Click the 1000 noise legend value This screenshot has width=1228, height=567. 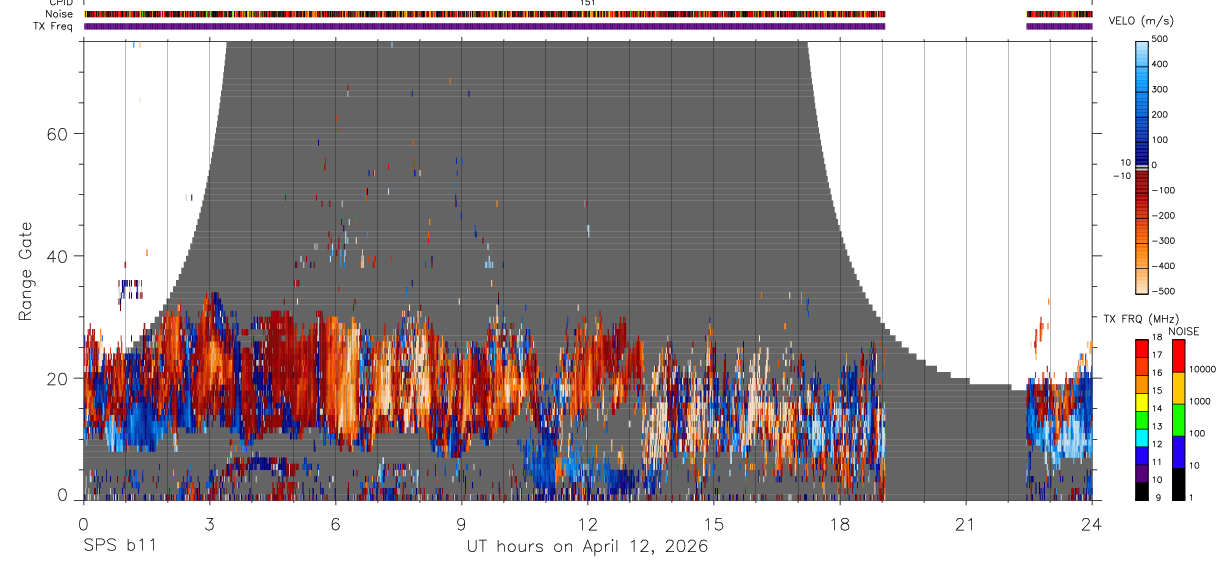click(1200, 401)
